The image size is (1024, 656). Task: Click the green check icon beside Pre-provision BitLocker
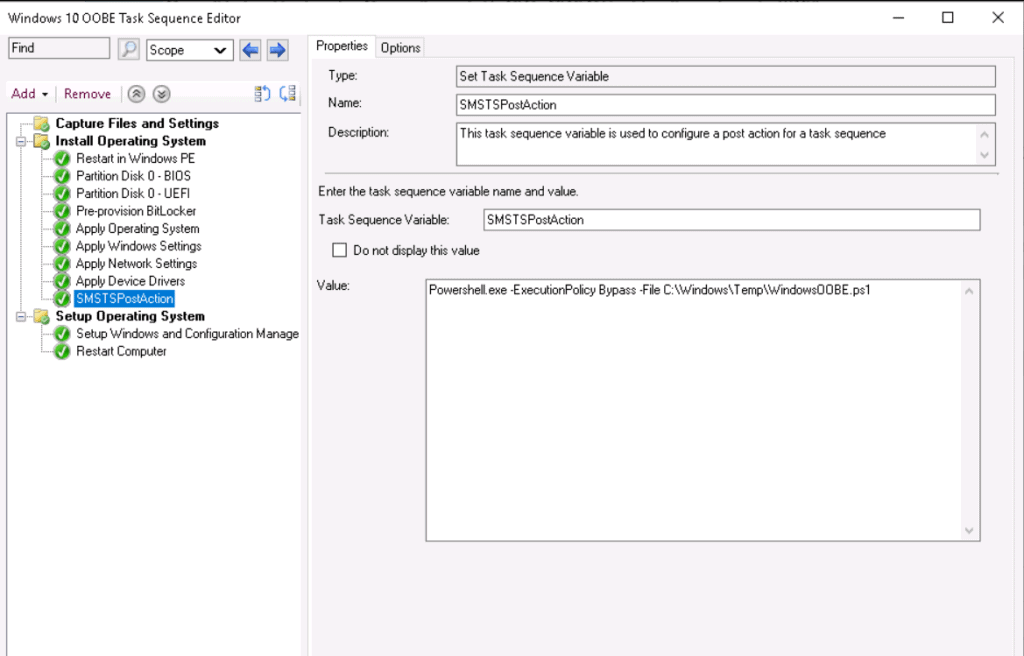coord(62,211)
